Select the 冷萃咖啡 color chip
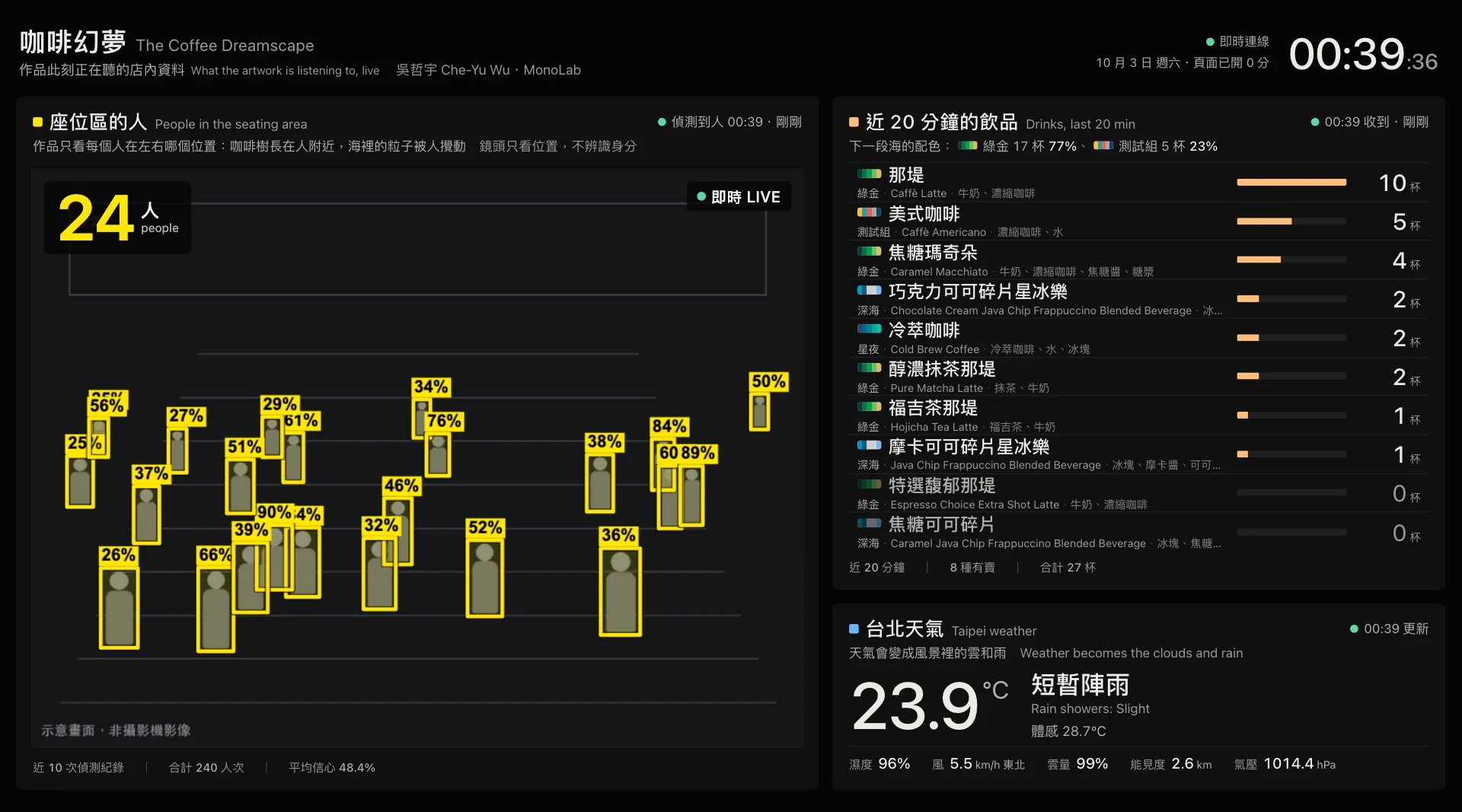 click(x=869, y=329)
